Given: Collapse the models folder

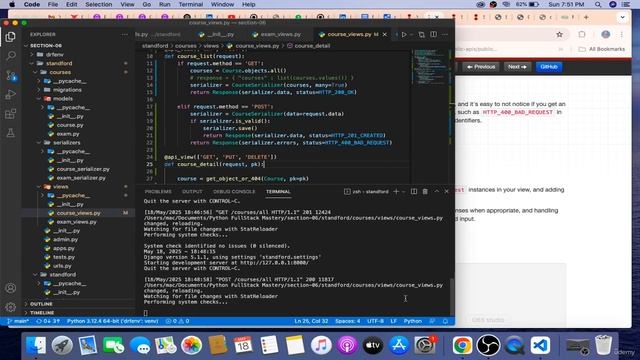Looking at the screenshot, I should click(62, 99).
